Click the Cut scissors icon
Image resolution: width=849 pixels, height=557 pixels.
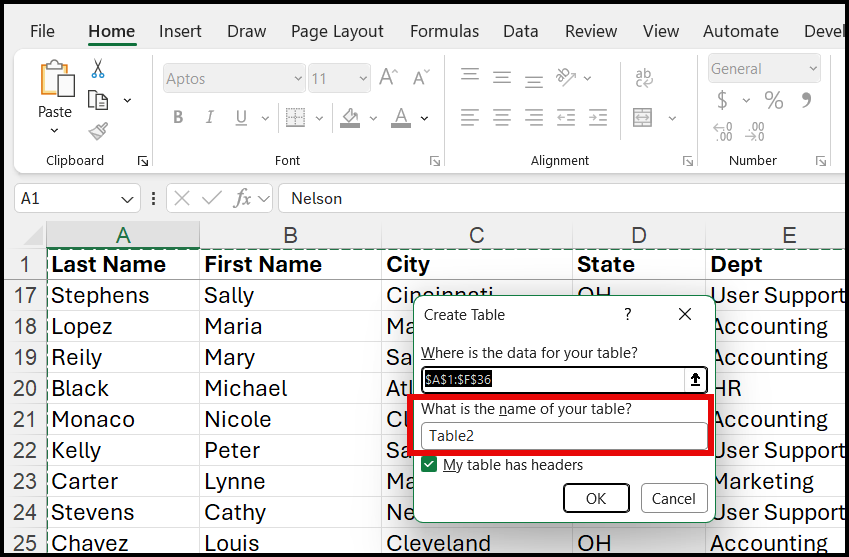tap(98, 69)
